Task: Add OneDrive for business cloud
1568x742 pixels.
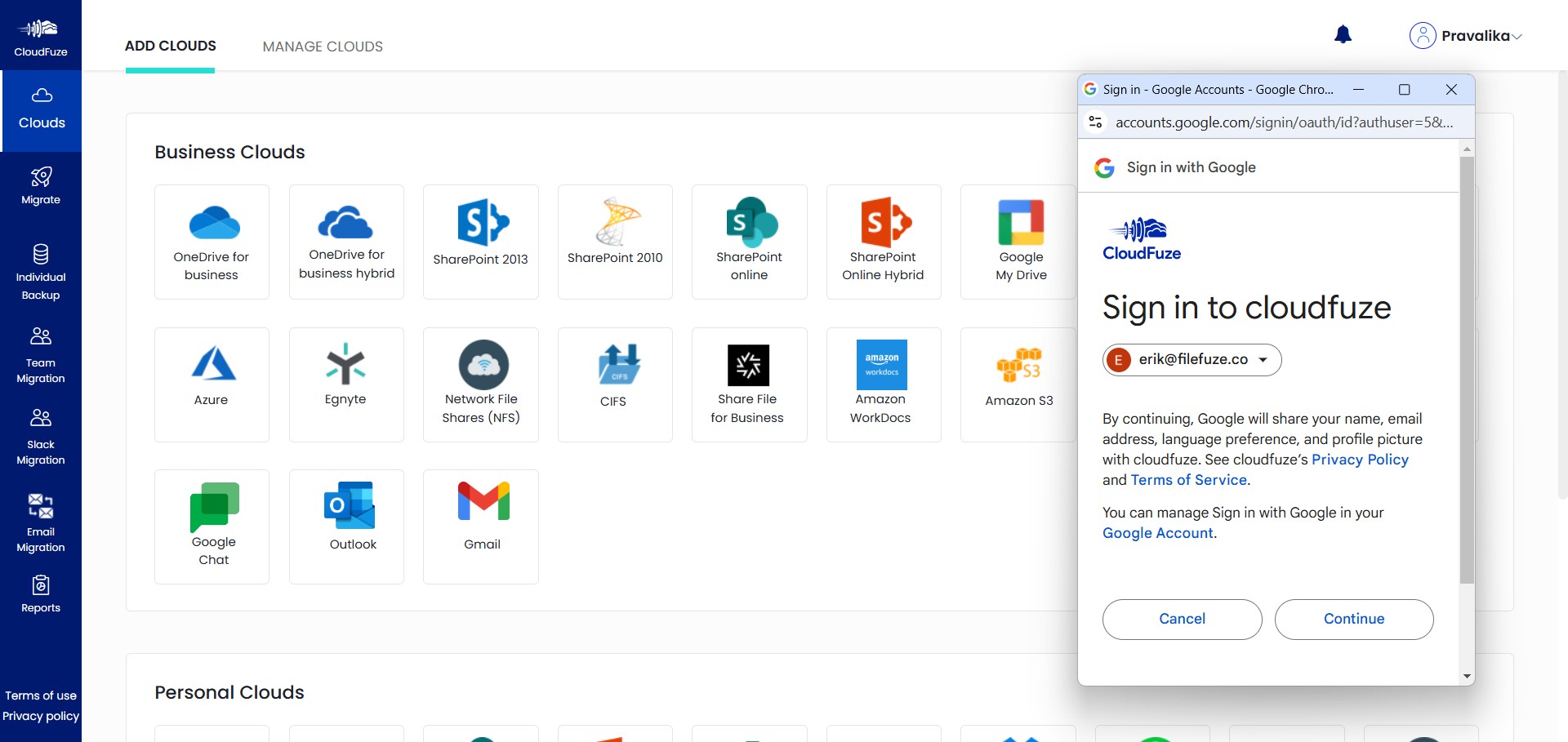Action: [212, 242]
